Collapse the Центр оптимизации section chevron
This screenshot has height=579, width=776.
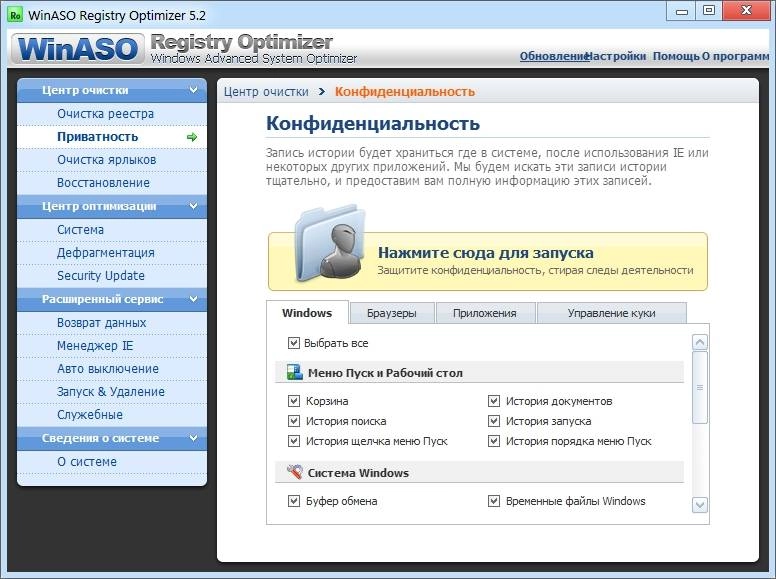pos(194,206)
